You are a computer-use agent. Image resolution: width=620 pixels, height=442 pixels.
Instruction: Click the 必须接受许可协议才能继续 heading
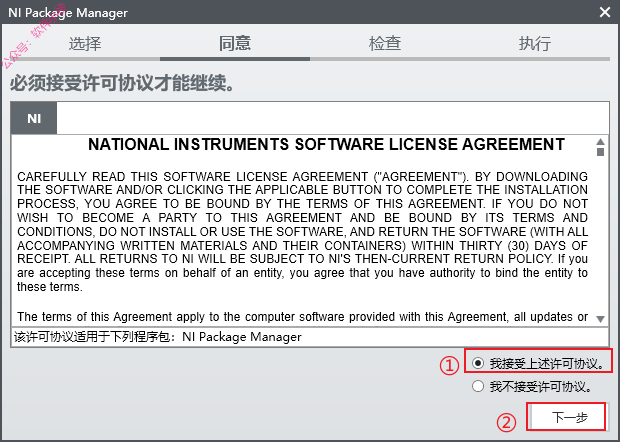coord(122,83)
